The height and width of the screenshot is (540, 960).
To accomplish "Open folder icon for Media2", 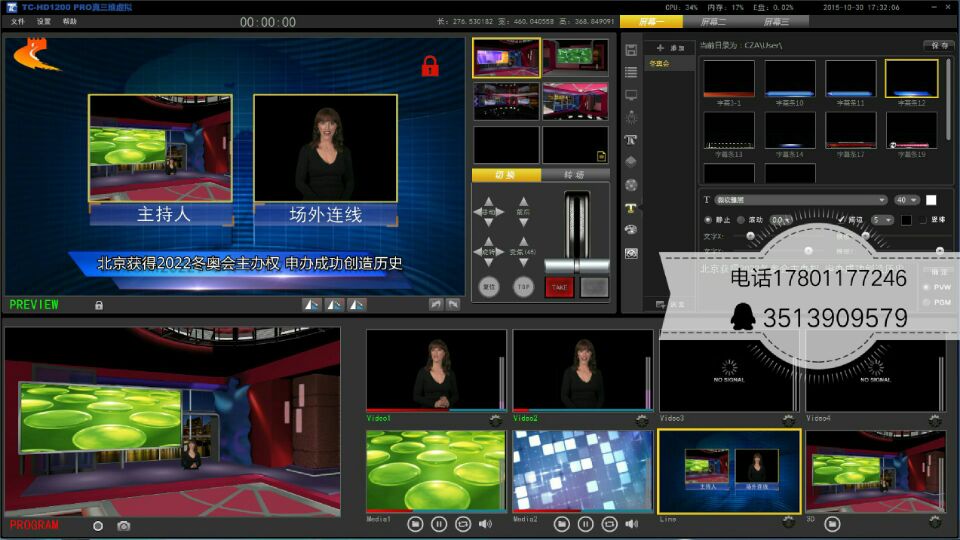I will click(x=561, y=523).
